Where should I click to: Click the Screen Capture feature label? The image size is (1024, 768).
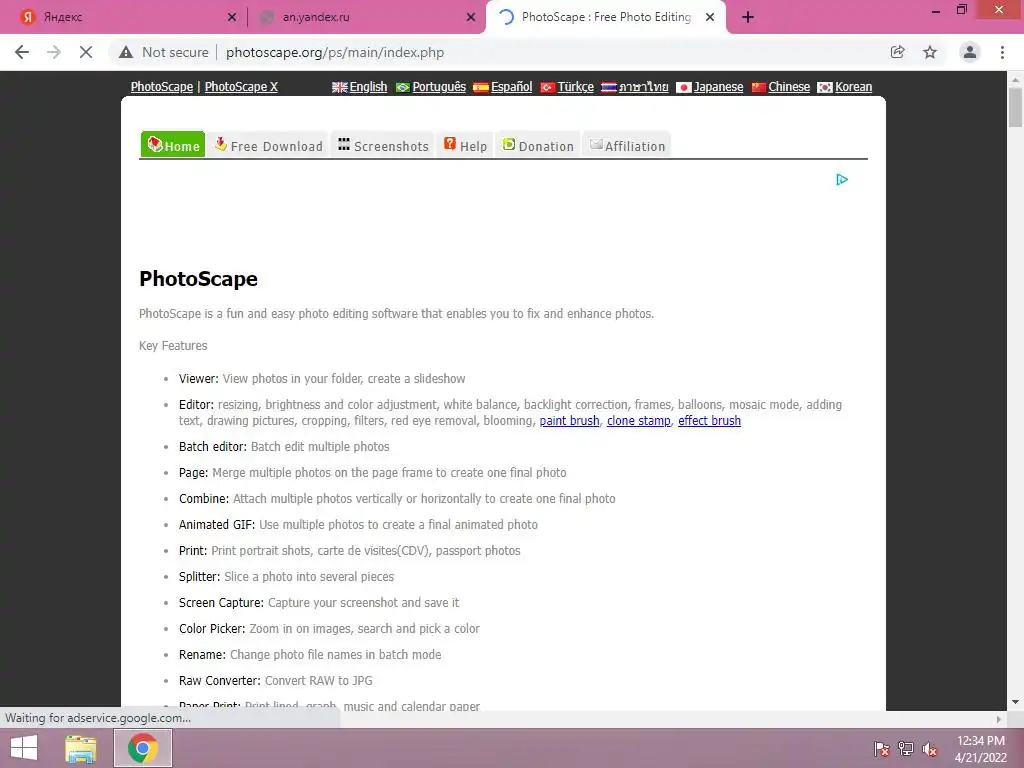(221, 602)
